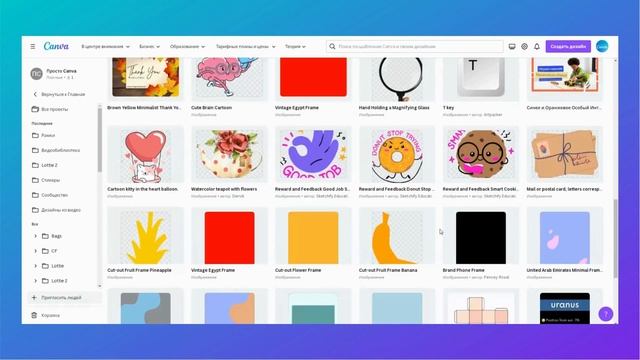Screen dimensions: 640x360
Task: Click the Canva logo
Action: pos(56,46)
